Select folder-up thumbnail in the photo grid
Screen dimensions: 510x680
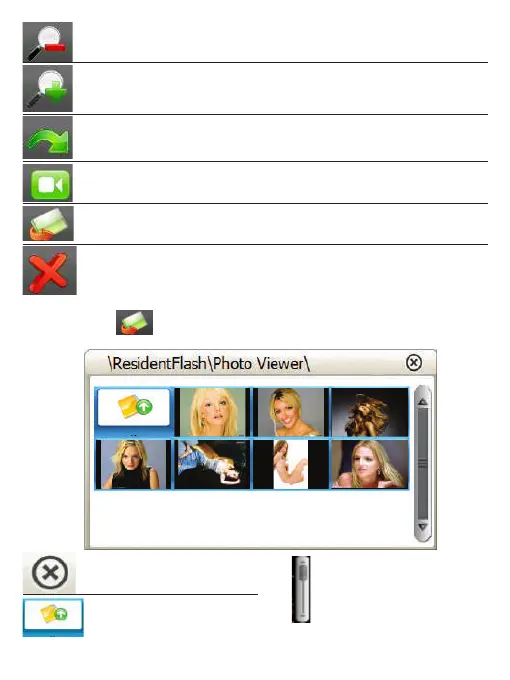(134, 412)
